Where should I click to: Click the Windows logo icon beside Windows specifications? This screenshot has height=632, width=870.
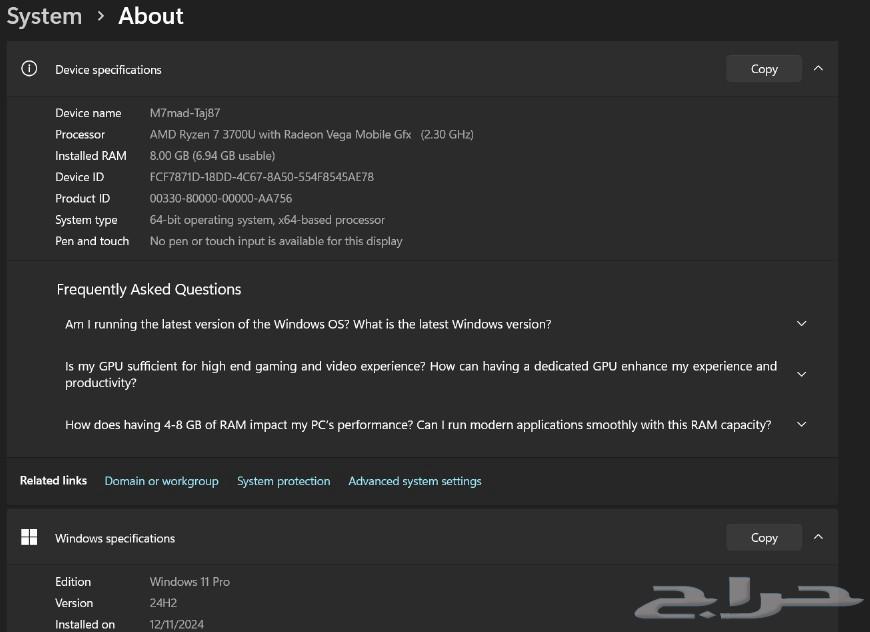coord(29,537)
